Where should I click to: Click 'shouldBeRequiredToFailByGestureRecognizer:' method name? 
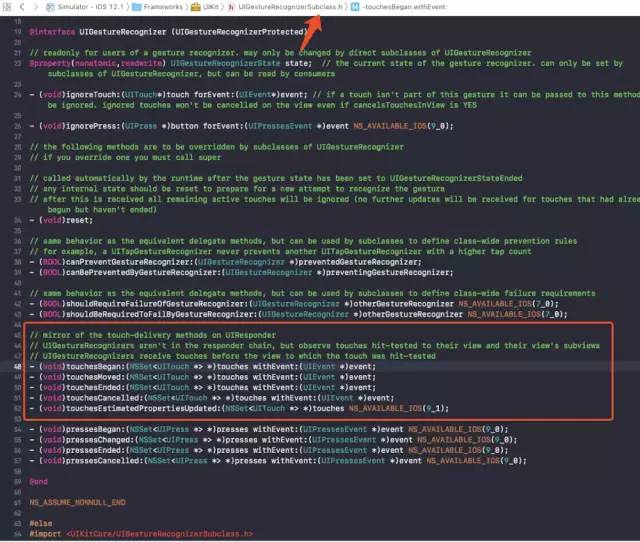coord(162,315)
